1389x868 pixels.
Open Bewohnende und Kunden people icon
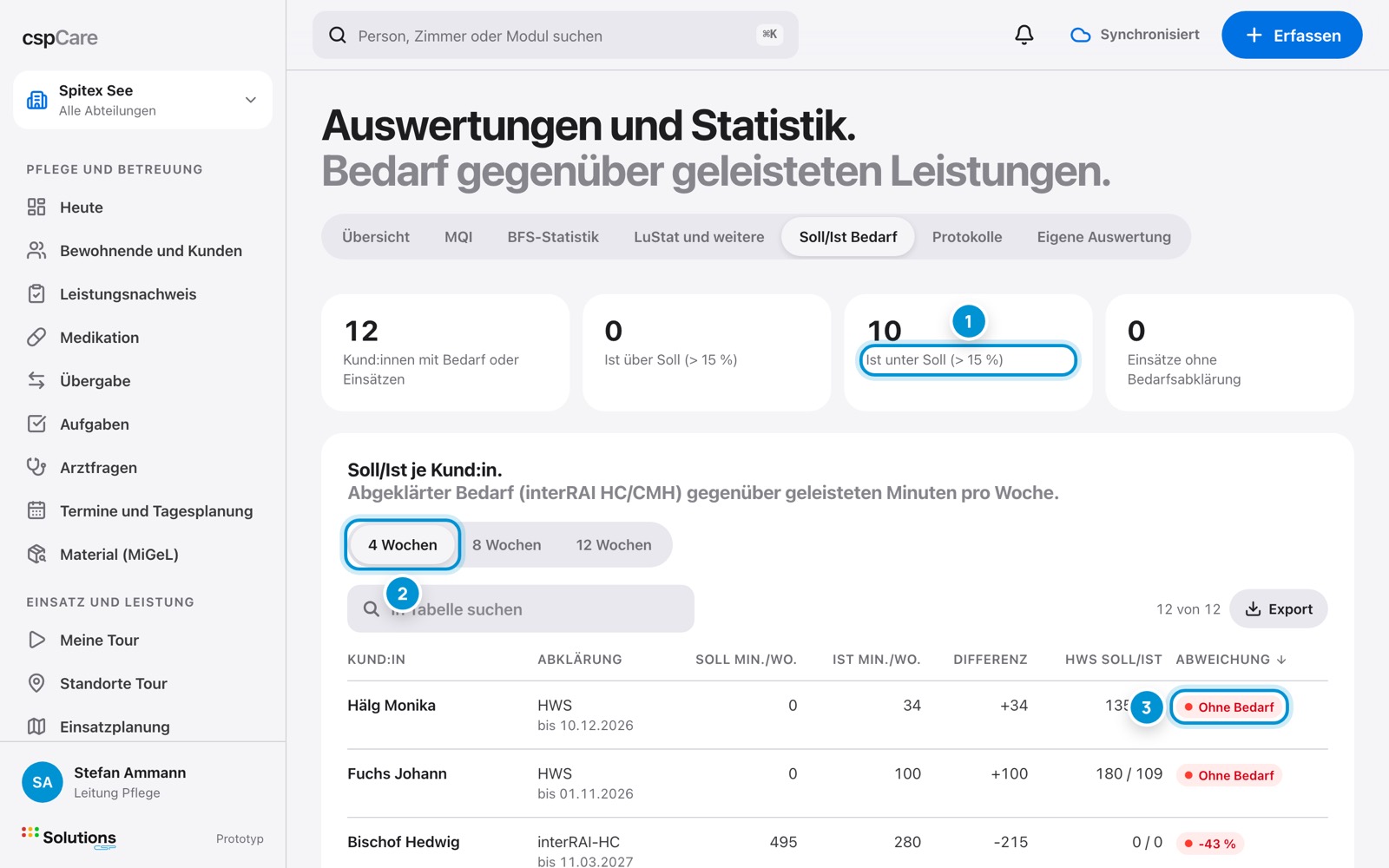(36, 250)
